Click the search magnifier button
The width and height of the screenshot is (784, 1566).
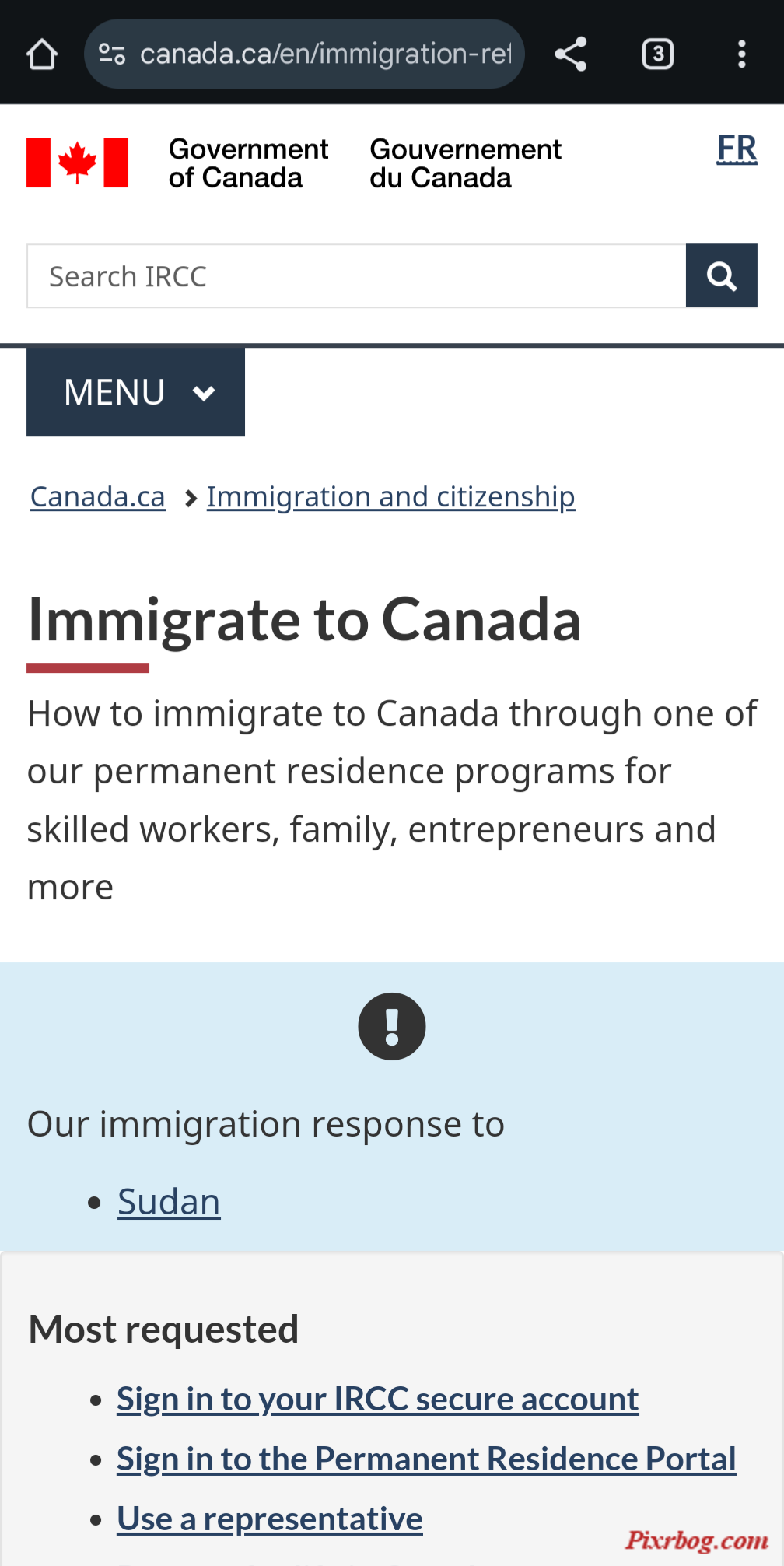tap(722, 276)
